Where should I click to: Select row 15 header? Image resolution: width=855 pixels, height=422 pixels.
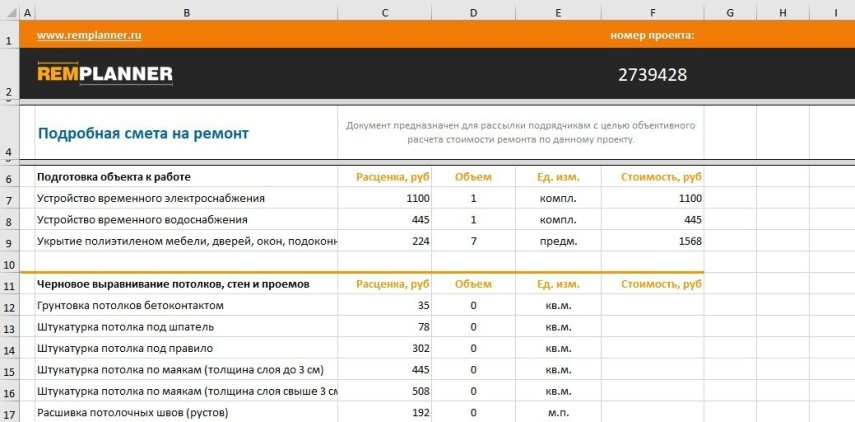tap(9, 370)
